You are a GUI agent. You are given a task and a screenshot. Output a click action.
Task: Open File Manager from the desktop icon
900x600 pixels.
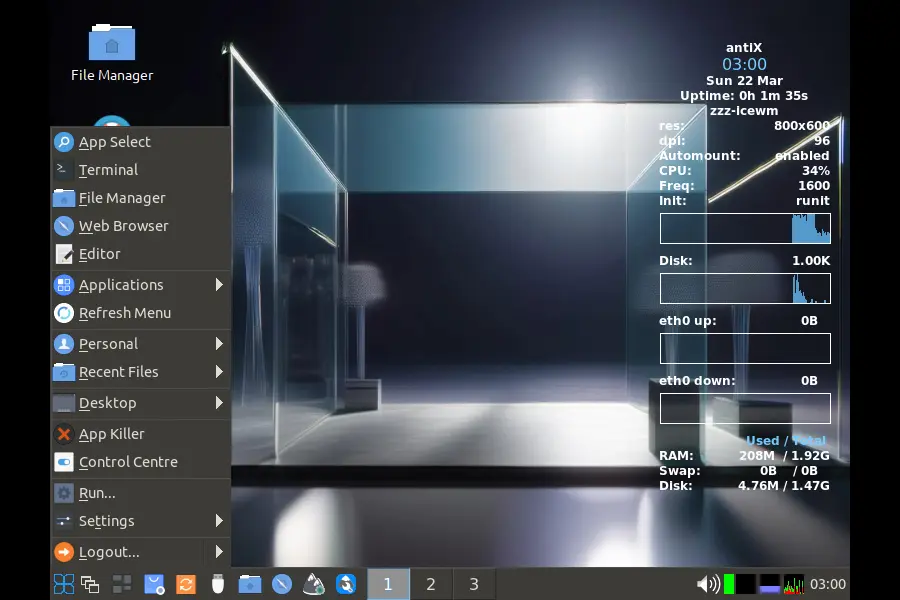pyautogui.click(x=110, y=45)
